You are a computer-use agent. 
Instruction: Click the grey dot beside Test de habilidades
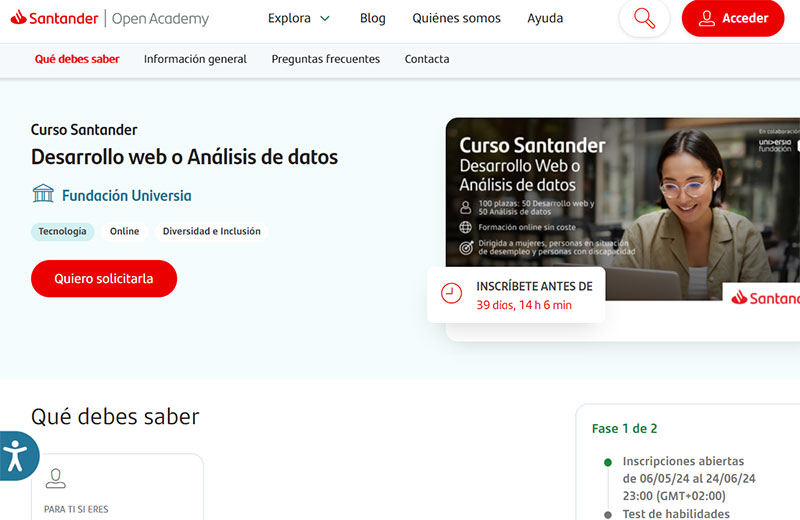click(x=608, y=514)
